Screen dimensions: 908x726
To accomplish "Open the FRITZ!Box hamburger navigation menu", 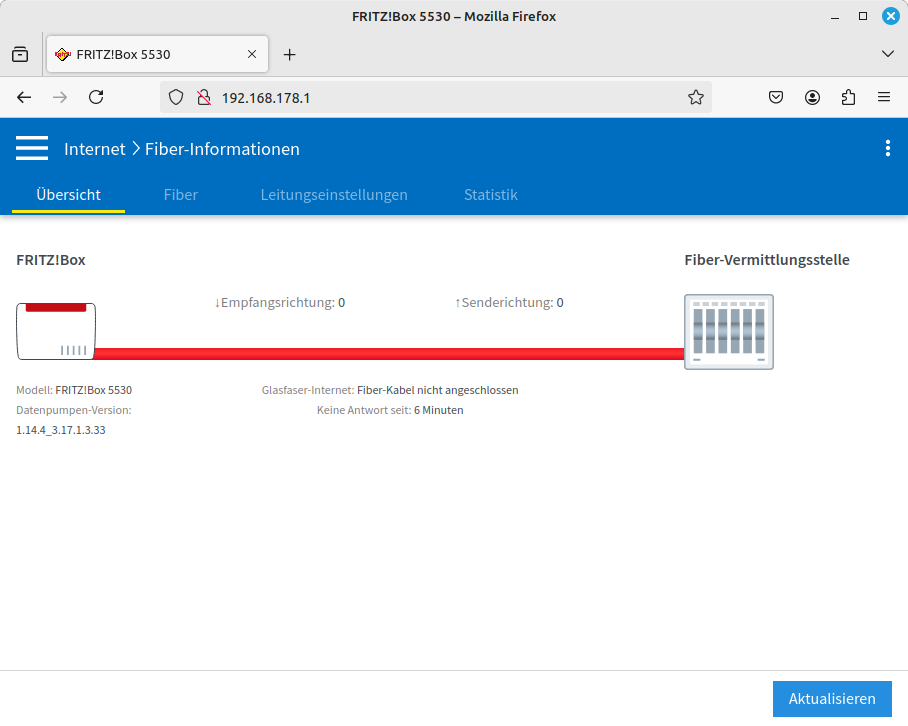I will (32, 148).
